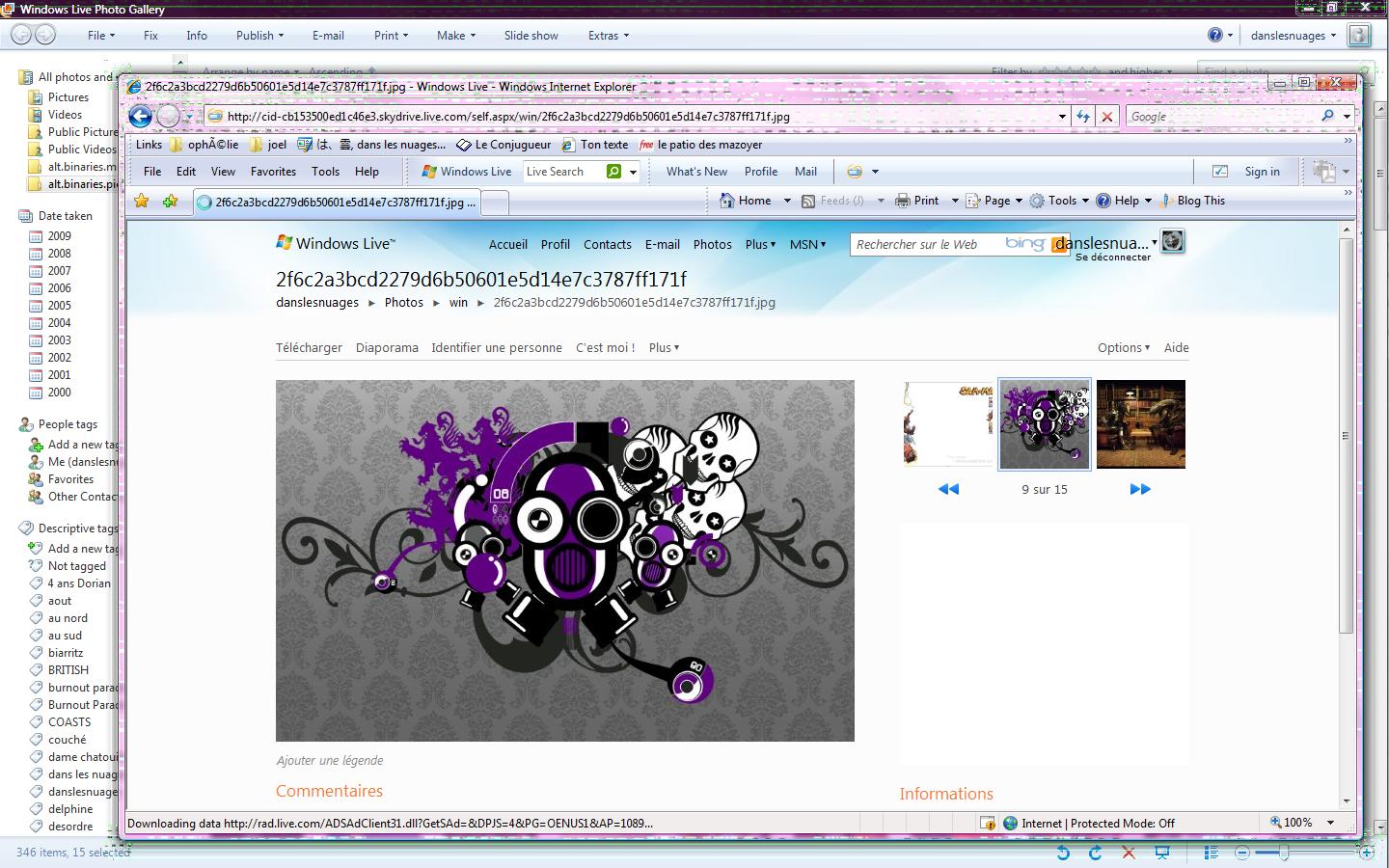This screenshot has width=1389, height=868.
Task: Open the Options dropdown above the photo
Action: 1124,348
